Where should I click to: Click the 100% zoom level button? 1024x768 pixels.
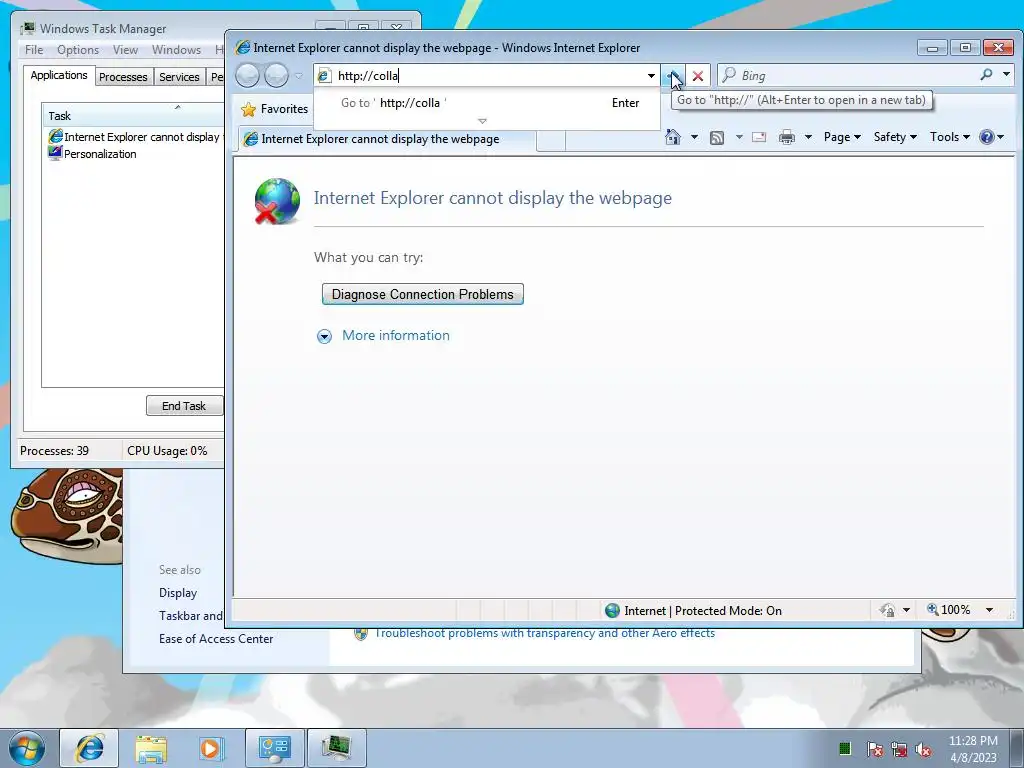(x=949, y=610)
